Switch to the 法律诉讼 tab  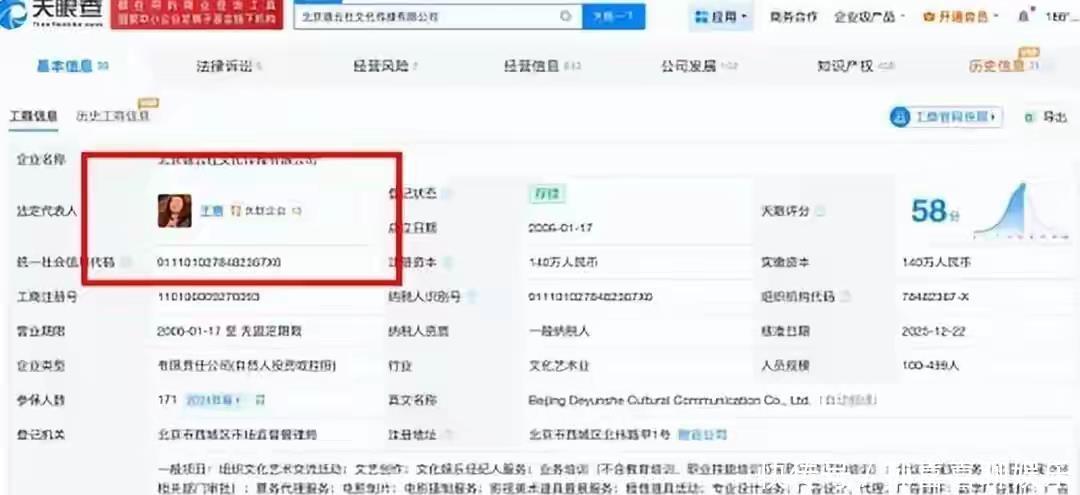[228, 67]
